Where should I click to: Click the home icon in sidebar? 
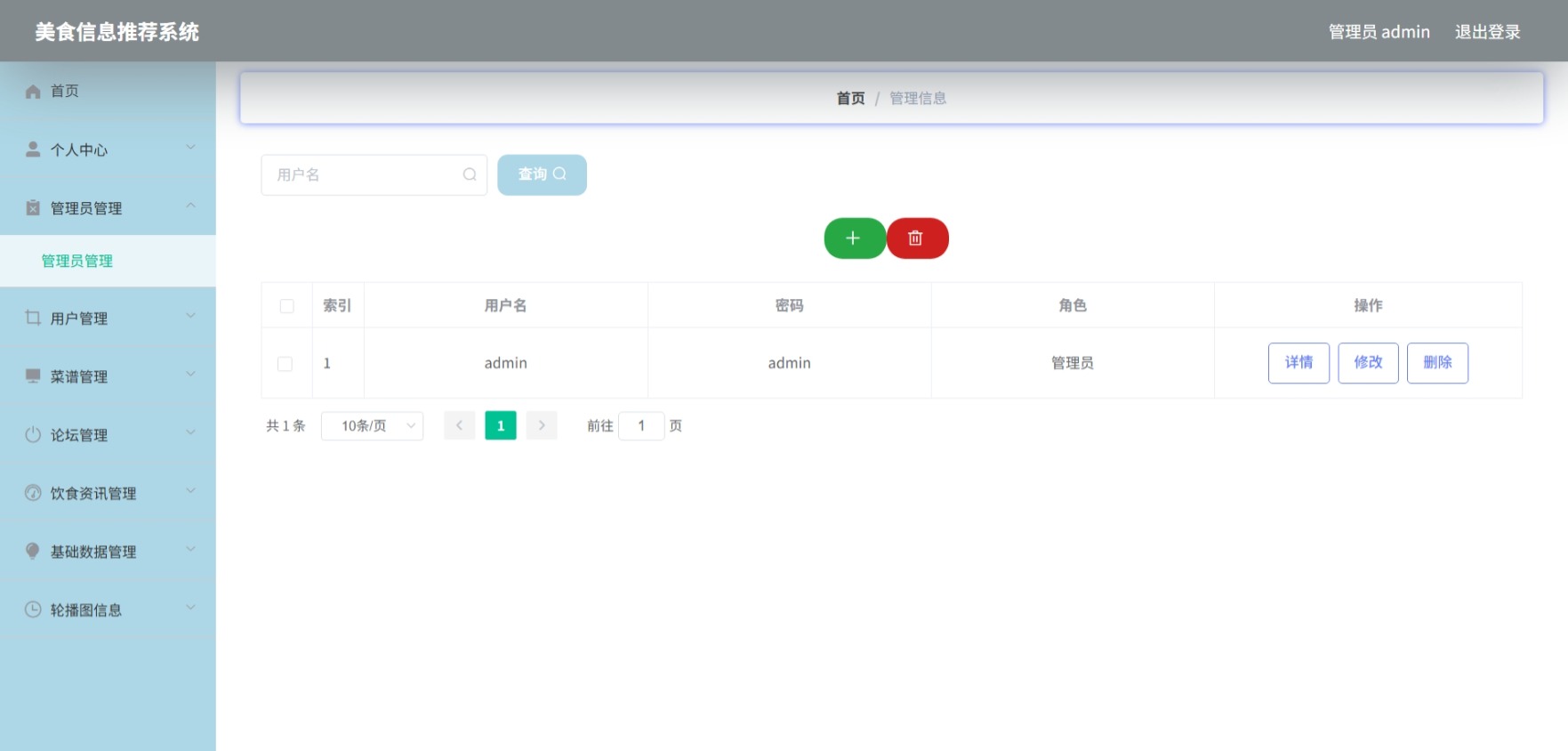click(x=33, y=91)
